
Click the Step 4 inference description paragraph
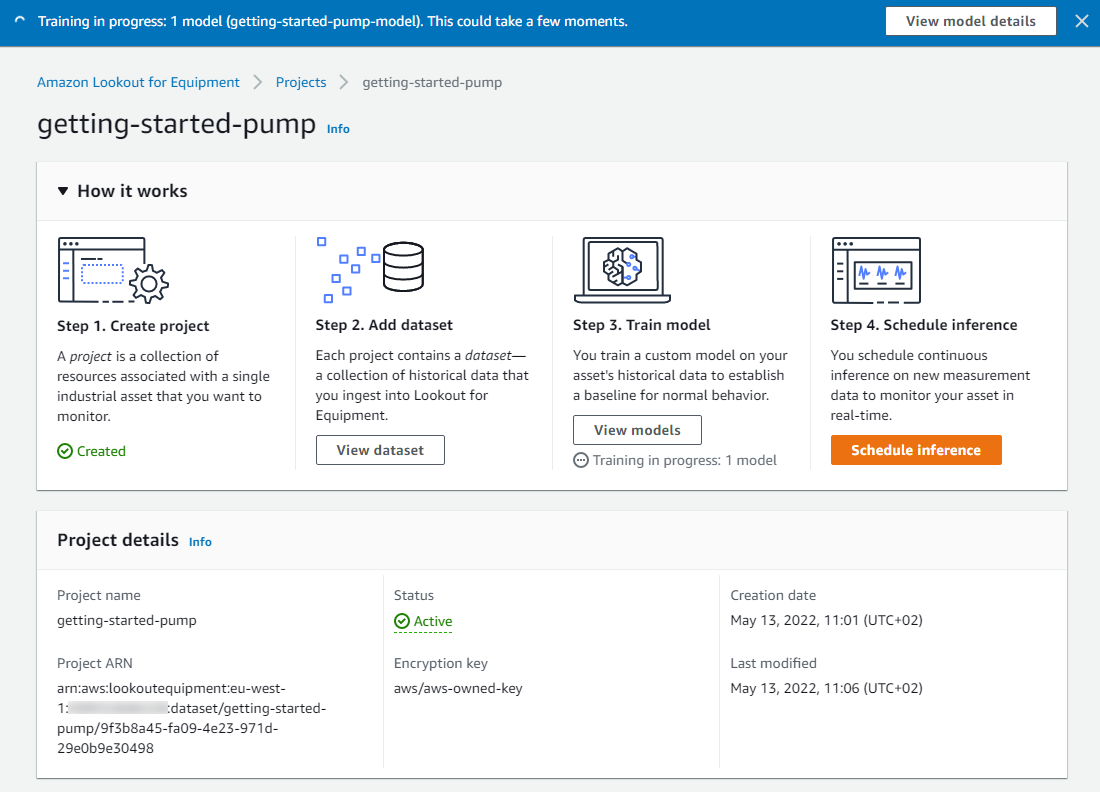point(930,385)
